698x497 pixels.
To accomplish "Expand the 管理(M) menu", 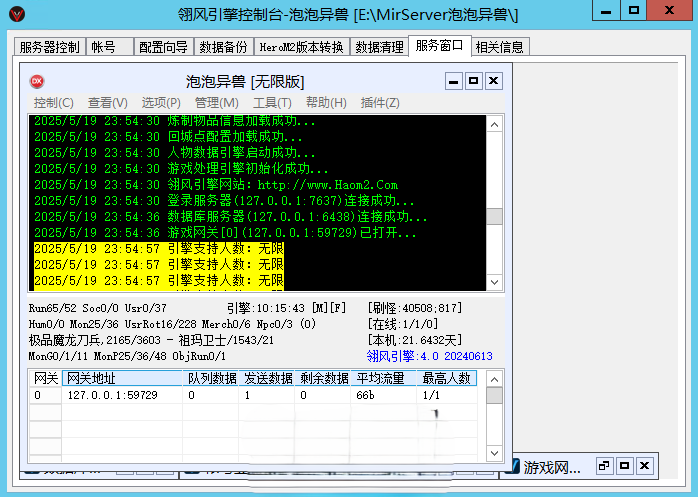I will [216, 103].
